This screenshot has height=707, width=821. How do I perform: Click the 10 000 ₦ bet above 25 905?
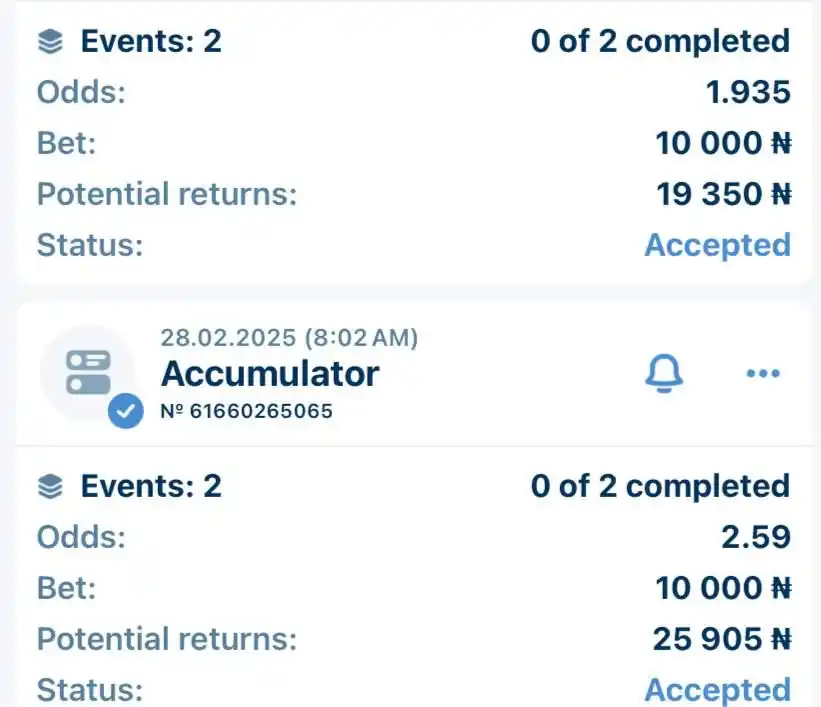click(x=723, y=588)
